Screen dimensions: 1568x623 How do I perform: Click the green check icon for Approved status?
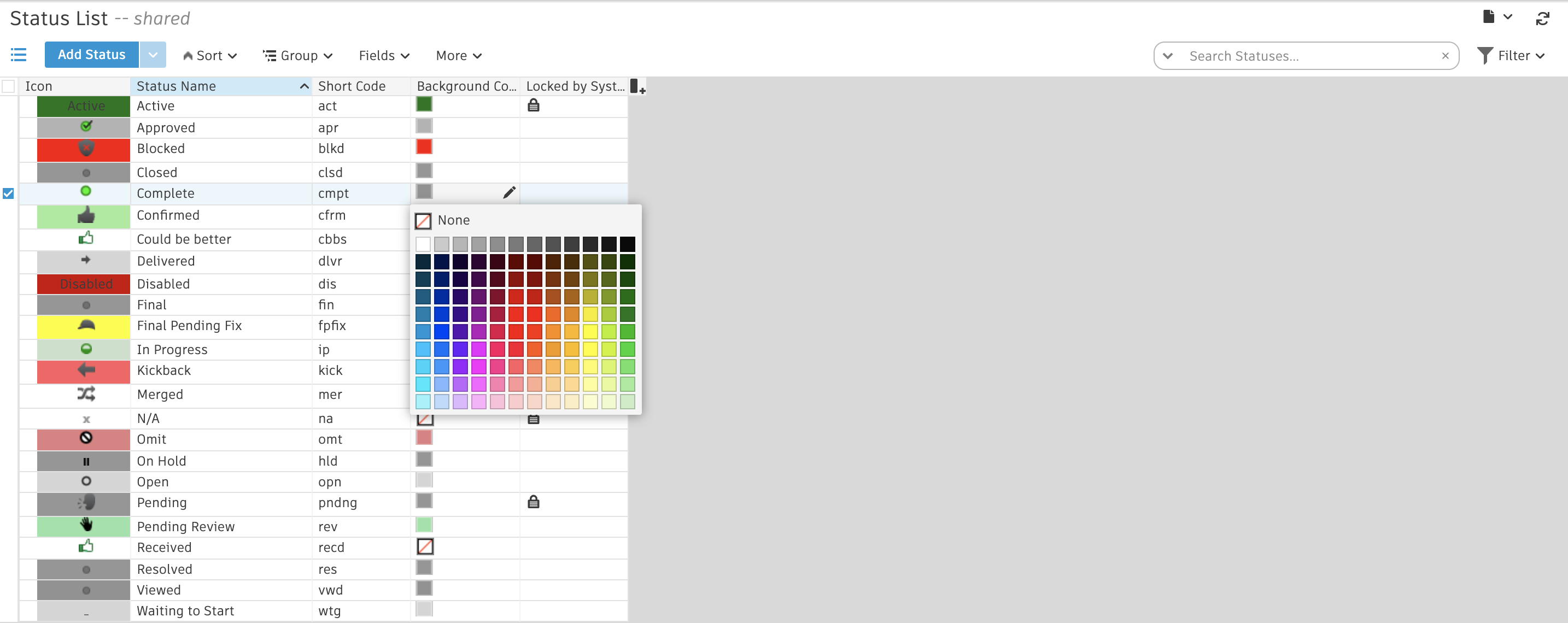click(x=85, y=127)
